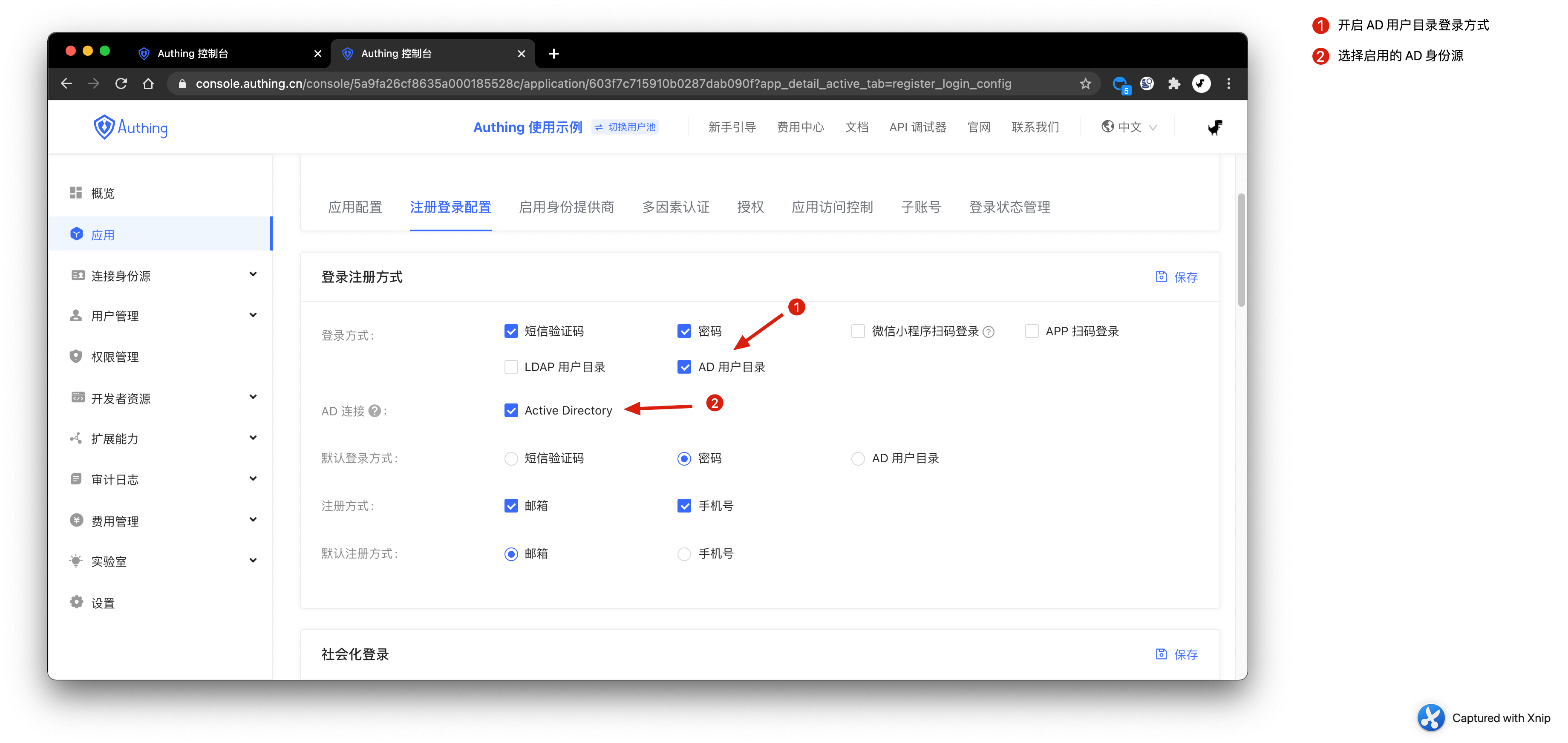The image size is (1568, 743).
Task: Bookmark page with star icon
Action: [x=1085, y=84]
